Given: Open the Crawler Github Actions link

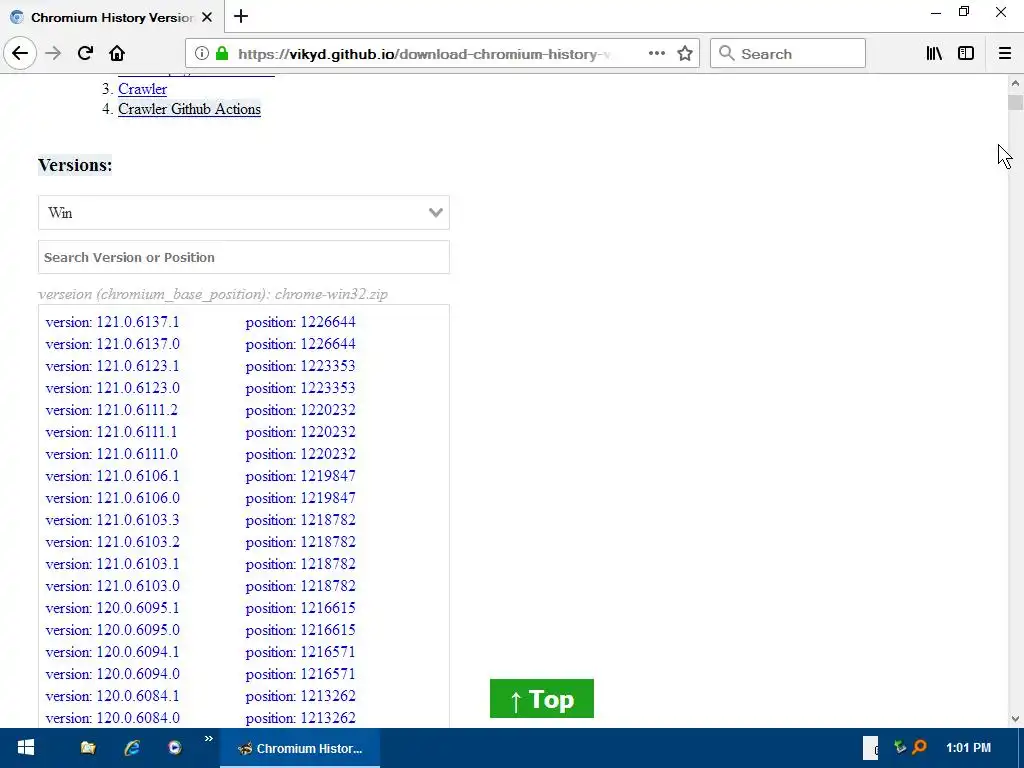Looking at the screenshot, I should coord(189,109).
